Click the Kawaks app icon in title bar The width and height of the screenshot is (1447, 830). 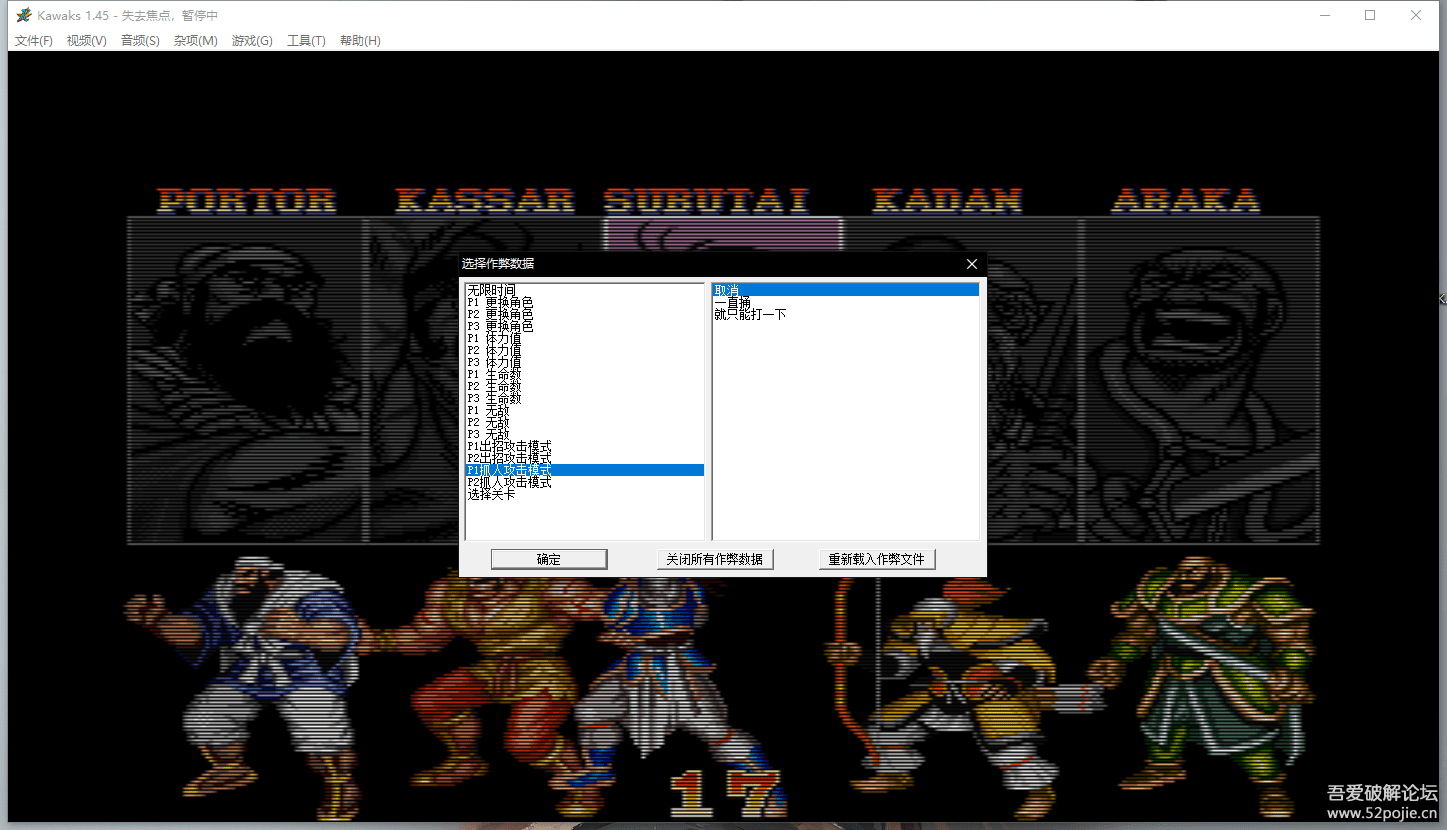click(23, 15)
